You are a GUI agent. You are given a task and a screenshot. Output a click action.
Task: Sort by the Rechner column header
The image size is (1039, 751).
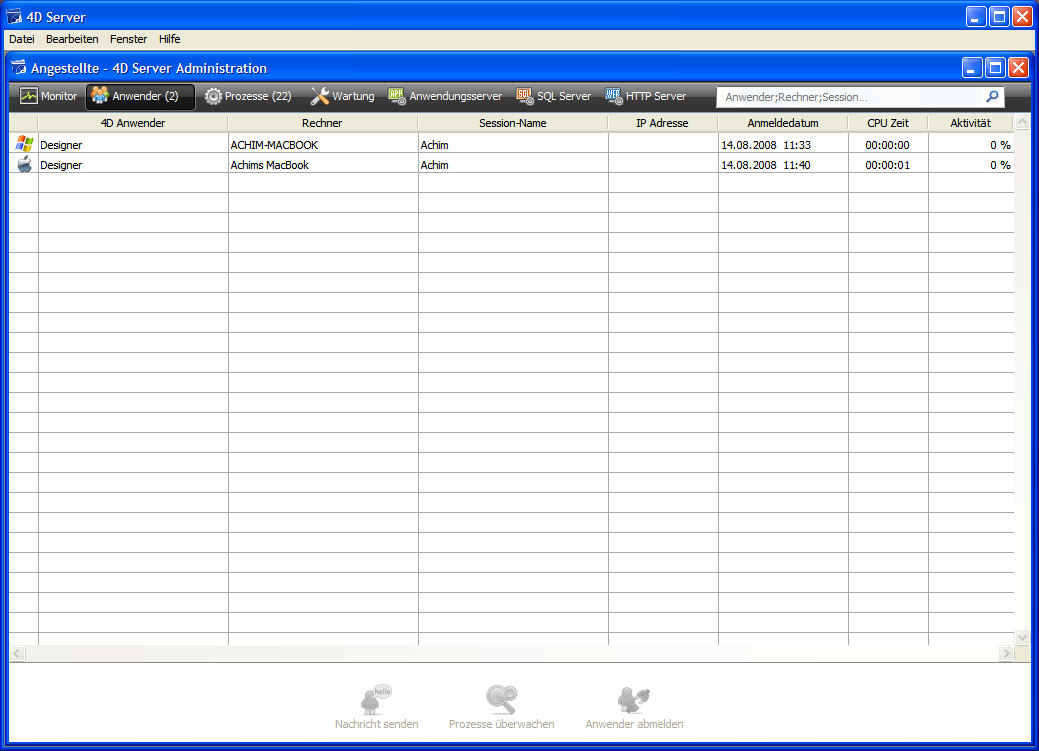[322, 123]
